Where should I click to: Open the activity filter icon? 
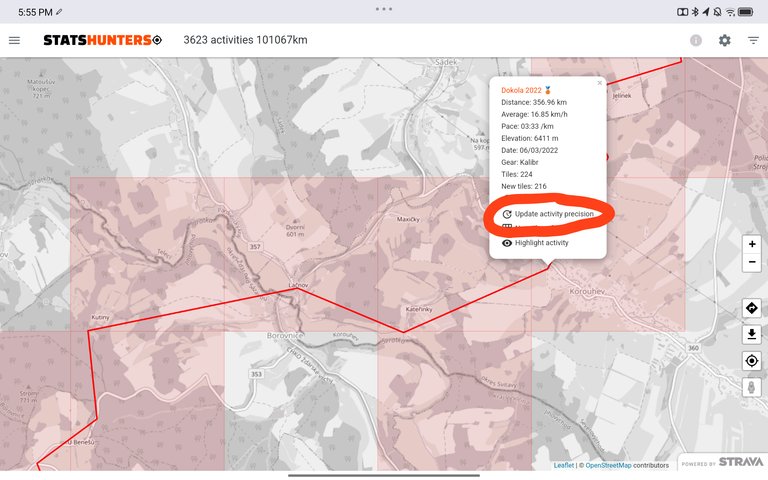753,40
